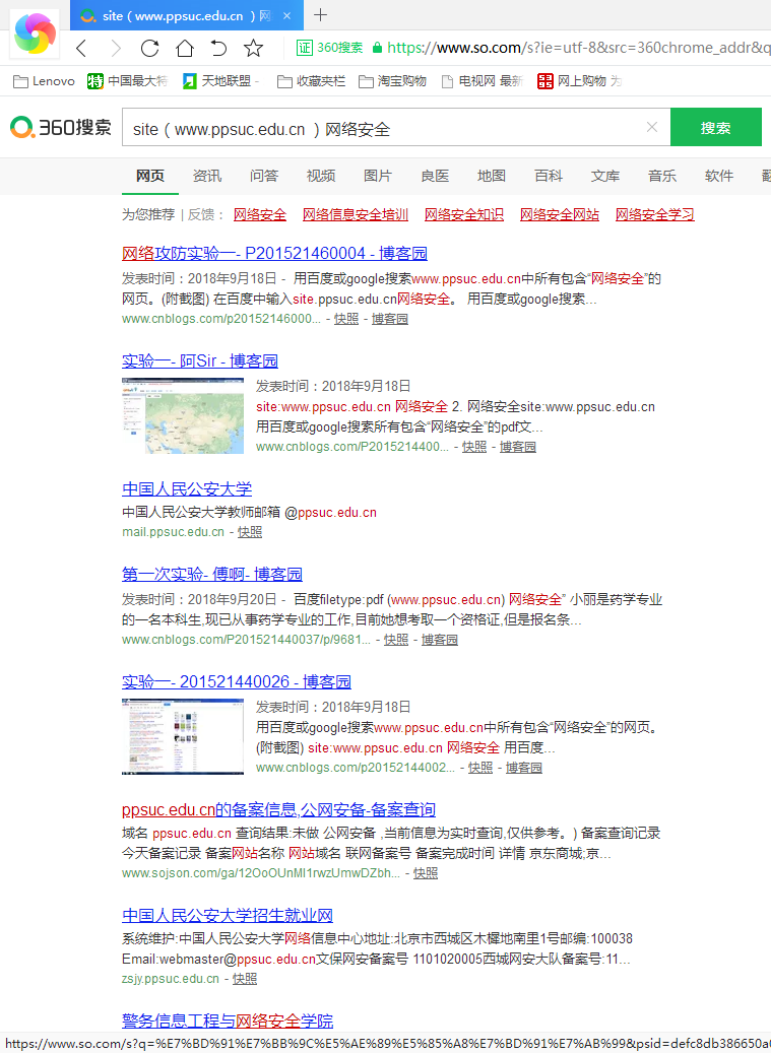
Task: Switch to the 良医 tab
Action: [x=434, y=176]
